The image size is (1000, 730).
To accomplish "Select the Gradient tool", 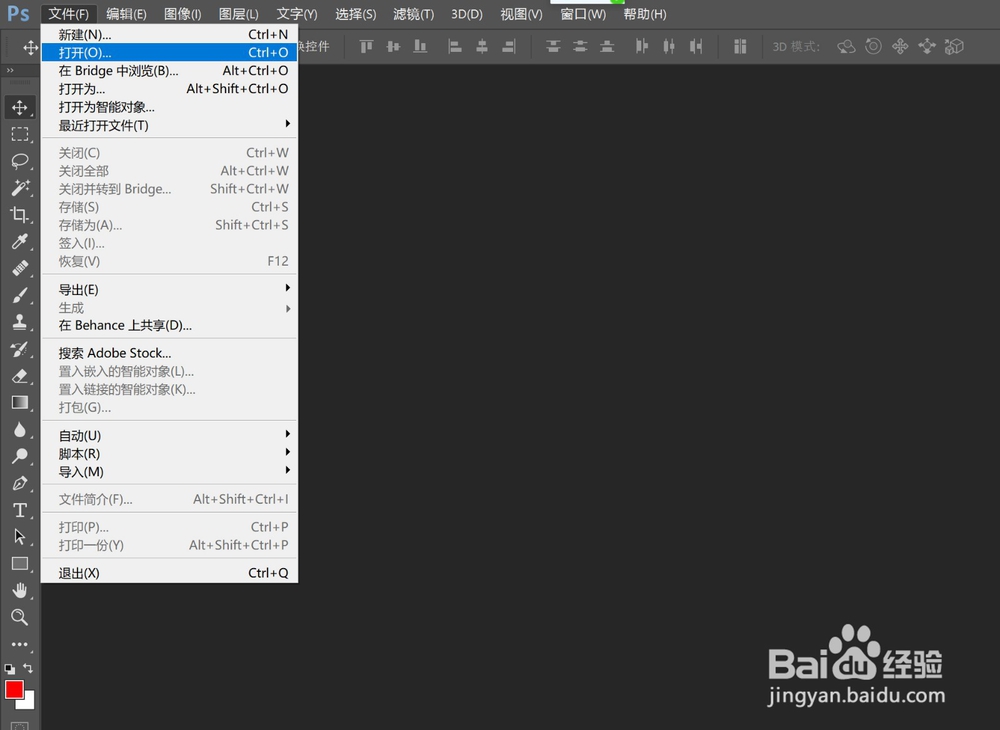I will point(20,402).
